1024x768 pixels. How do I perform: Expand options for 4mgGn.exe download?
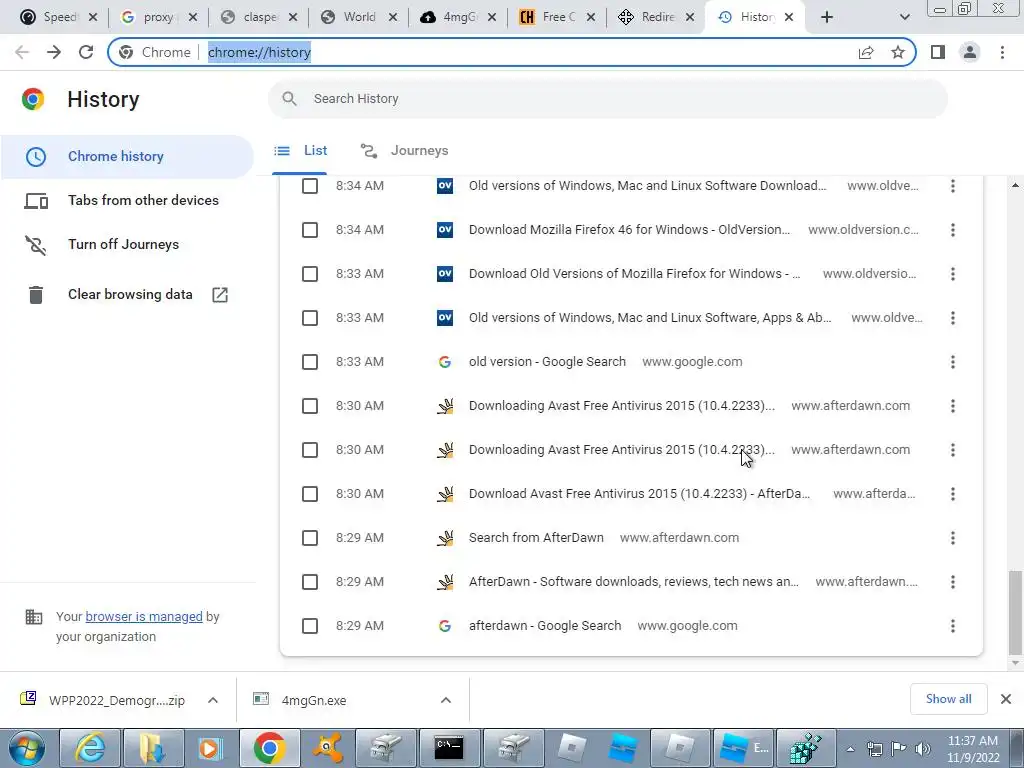coord(446,700)
